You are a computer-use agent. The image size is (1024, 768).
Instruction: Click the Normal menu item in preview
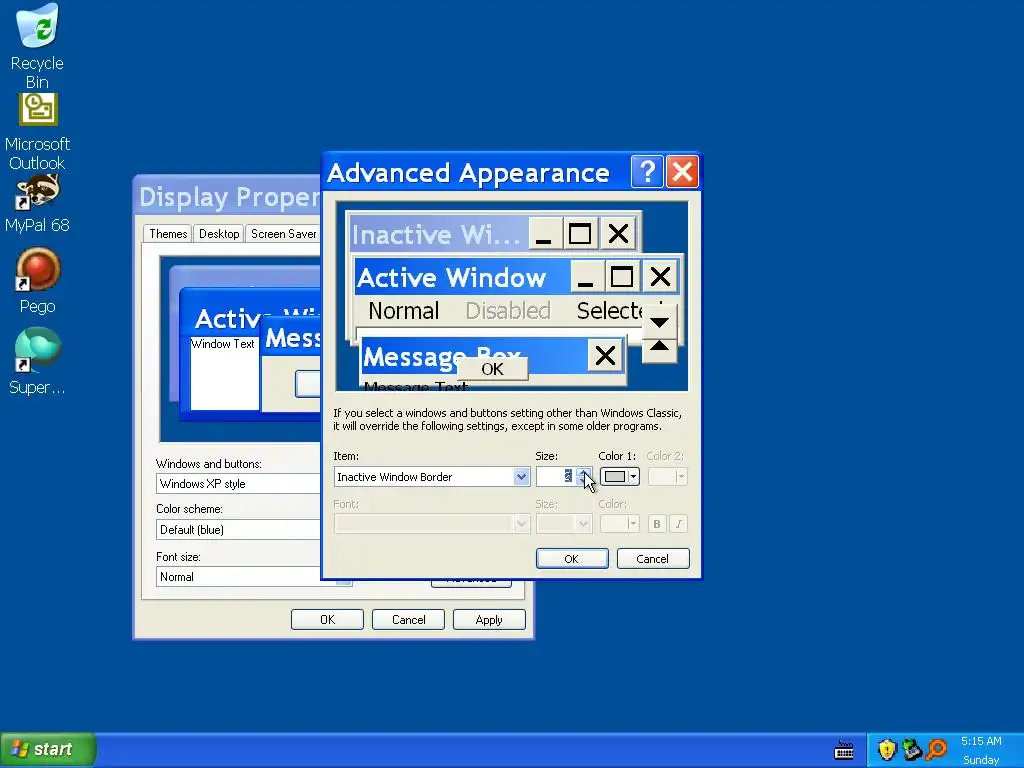coord(404,311)
